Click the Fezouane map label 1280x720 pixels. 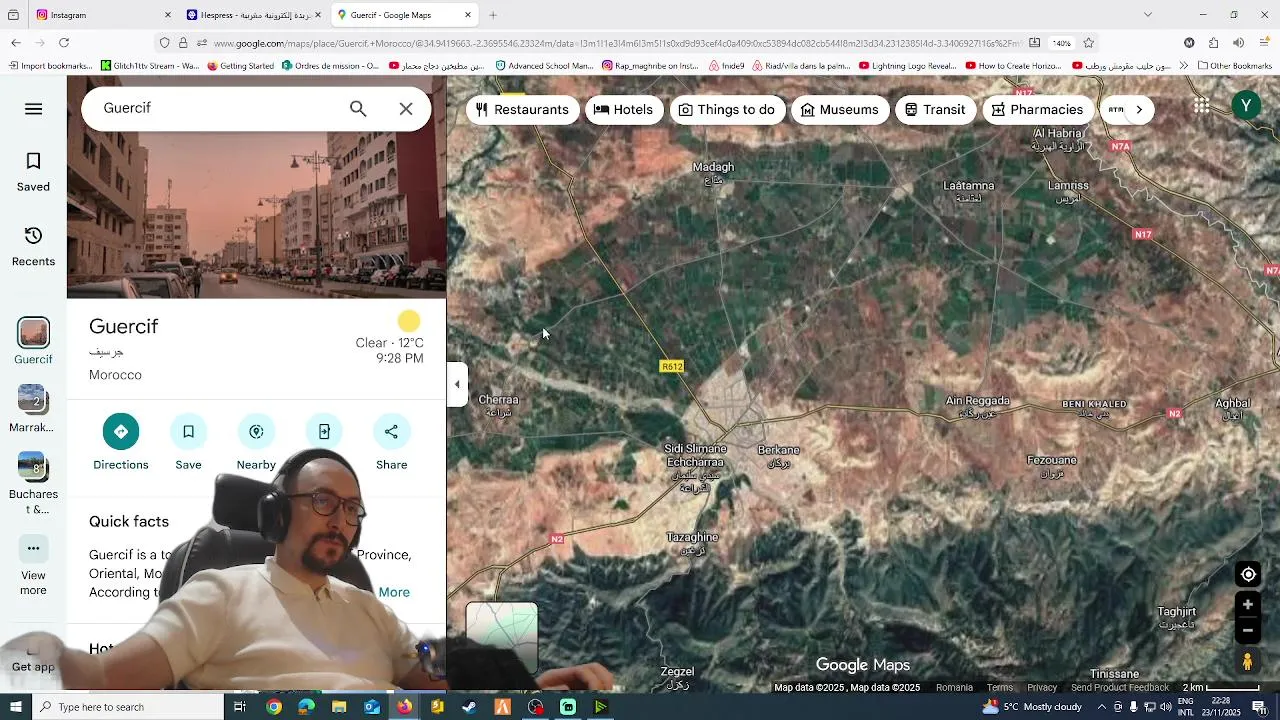point(1052,466)
